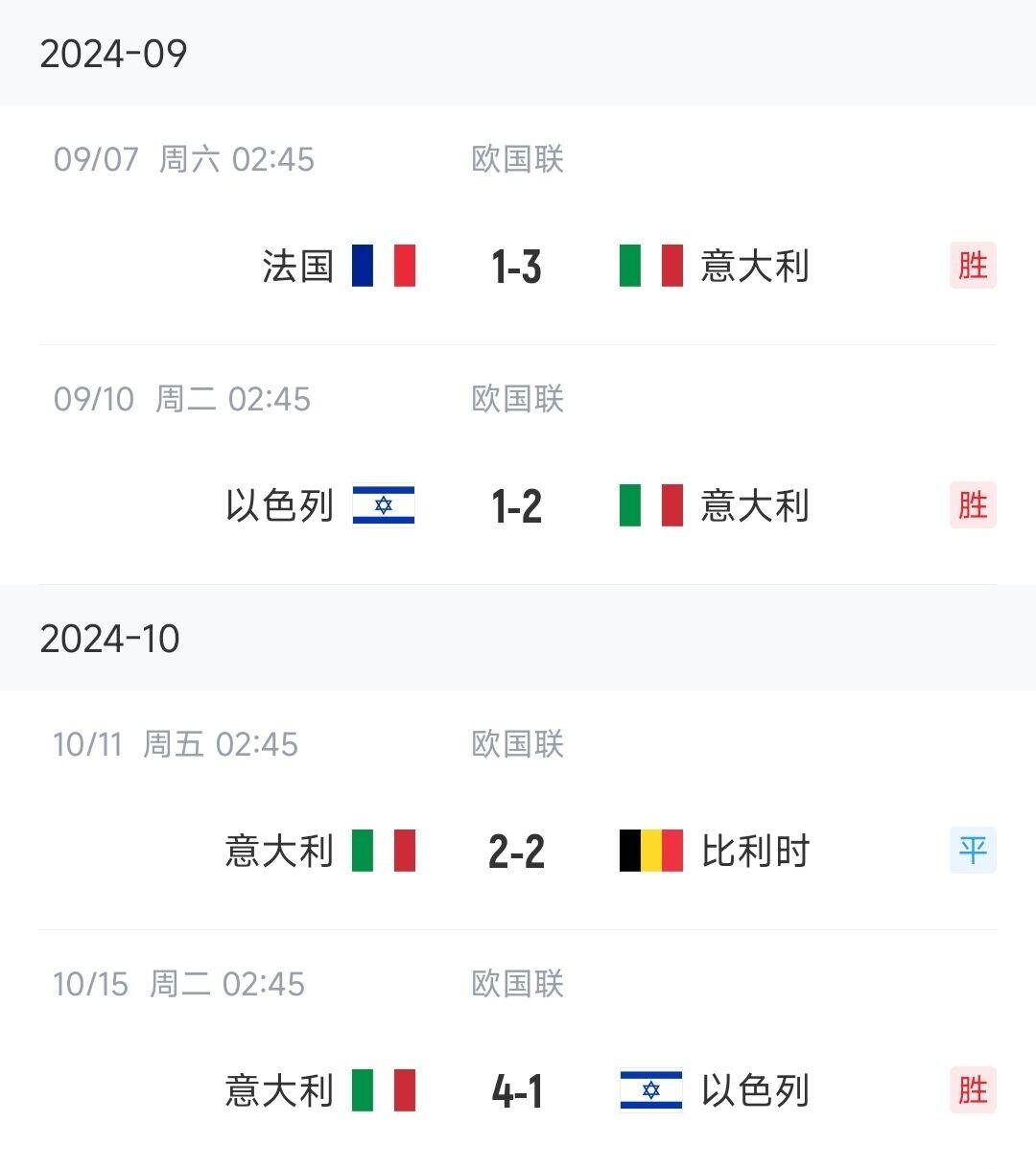1036x1169 pixels.
Task: Tap the Israel flag on 09/10 match
Action: pos(384,505)
